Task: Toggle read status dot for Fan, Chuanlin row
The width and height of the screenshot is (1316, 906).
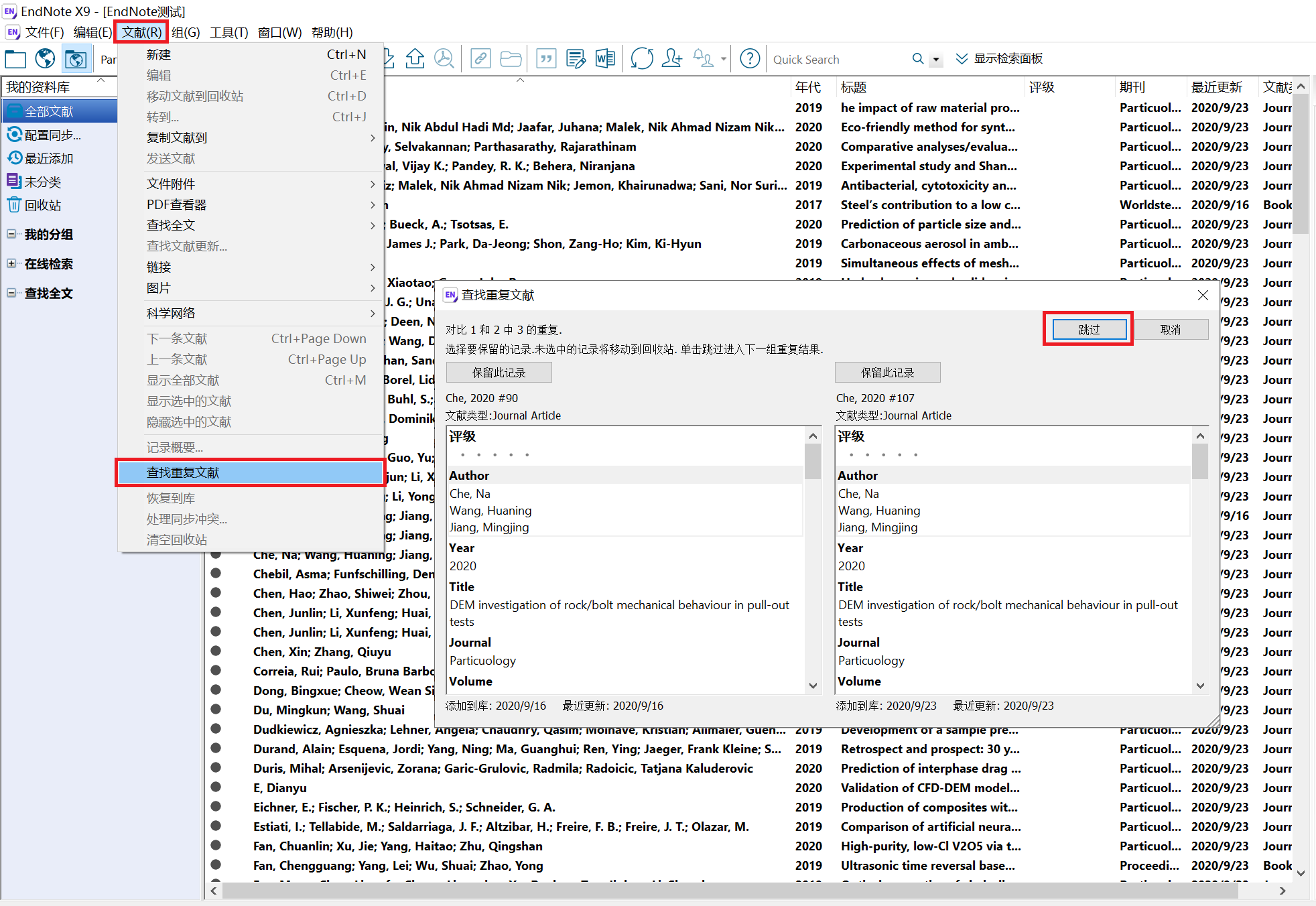Action: pyautogui.click(x=216, y=846)
